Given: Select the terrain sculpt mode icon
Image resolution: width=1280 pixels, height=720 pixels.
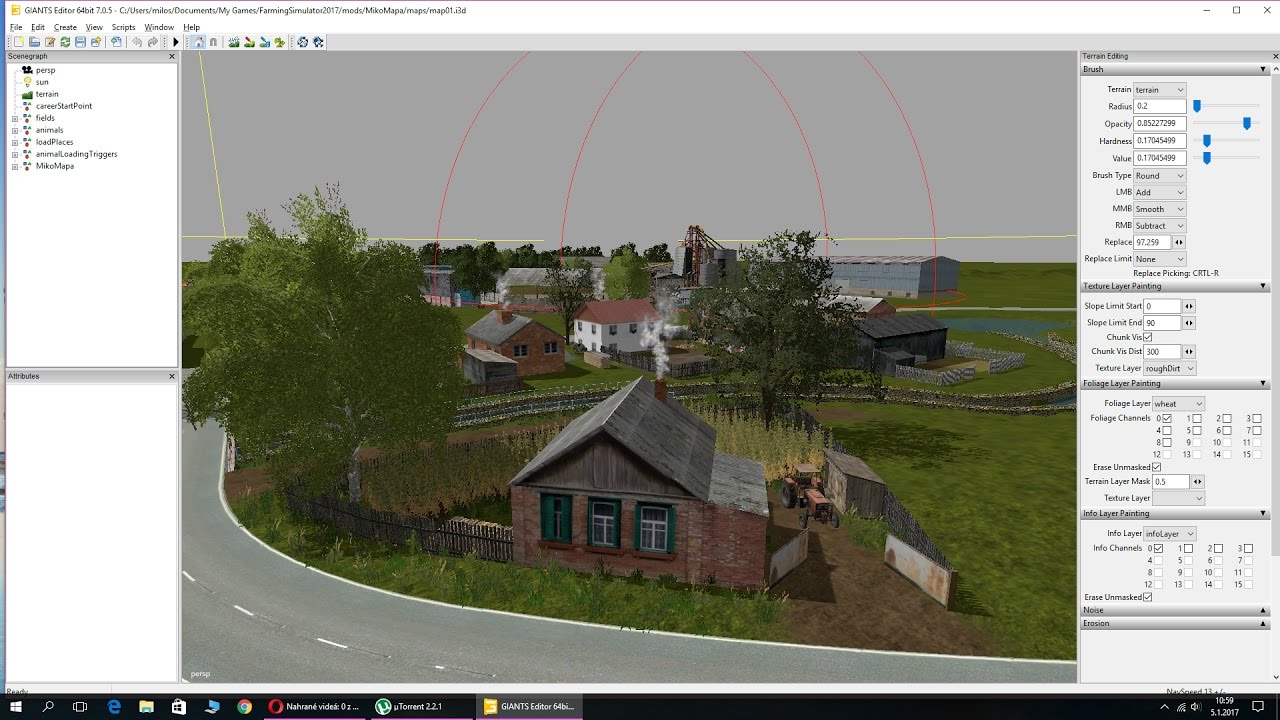Looking at the screenshot, I should tap(234, 42).
